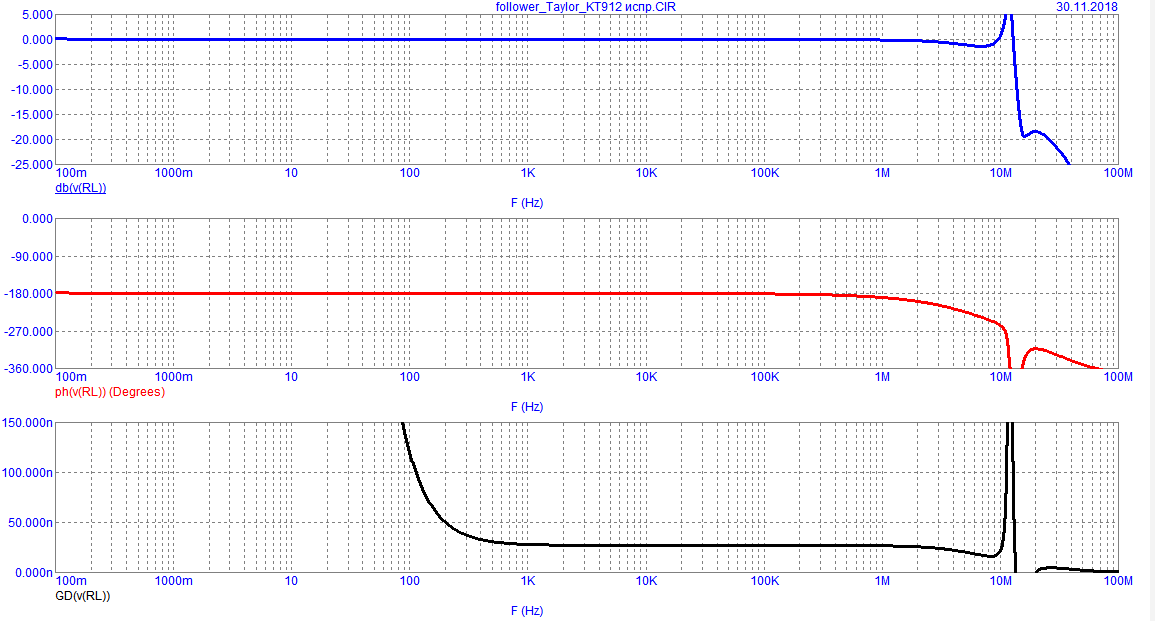Click F (Hz) axis title under group delay plot
This screenshot has width=1155, height=621.
point(527,611)
